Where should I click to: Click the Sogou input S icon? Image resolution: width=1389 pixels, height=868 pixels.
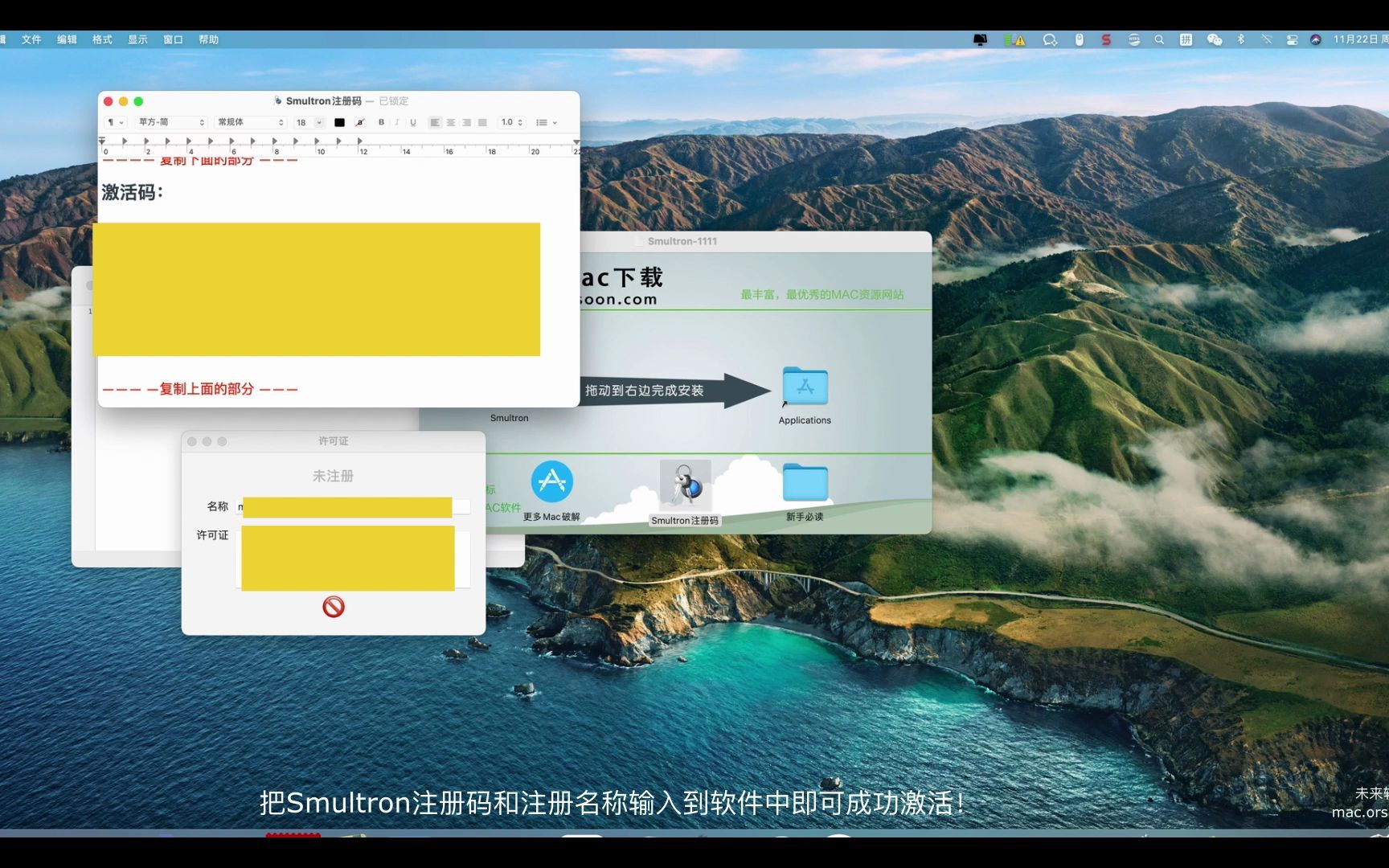click(1105, 39)
